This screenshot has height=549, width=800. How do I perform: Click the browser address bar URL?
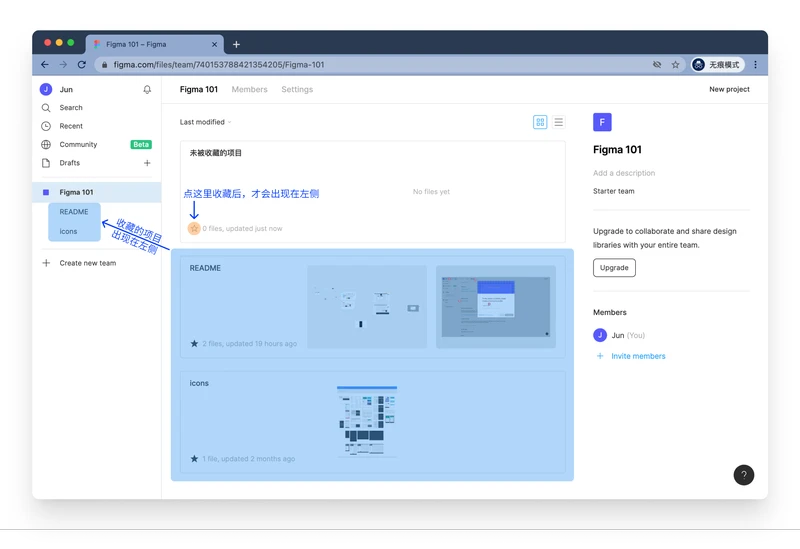click(x=218, y=65)
